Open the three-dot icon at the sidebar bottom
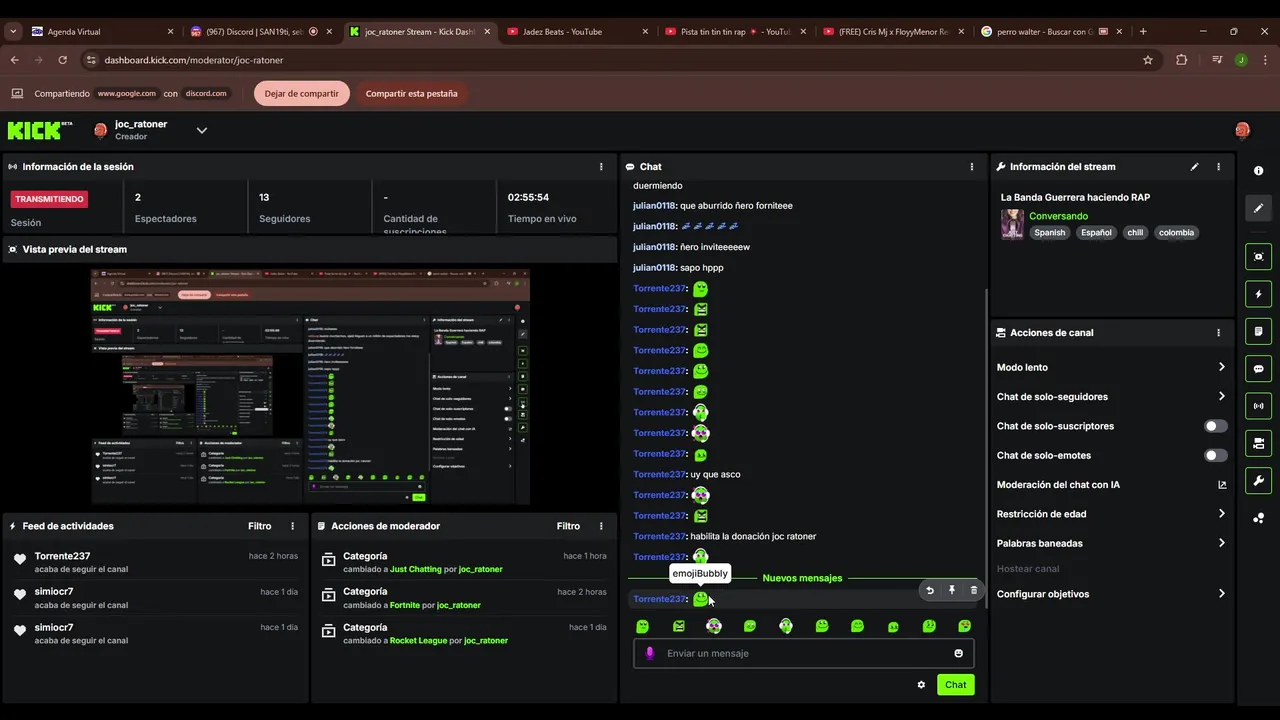The height and width of the screenshot is (720, 1280). click(x=1258, y=517)
